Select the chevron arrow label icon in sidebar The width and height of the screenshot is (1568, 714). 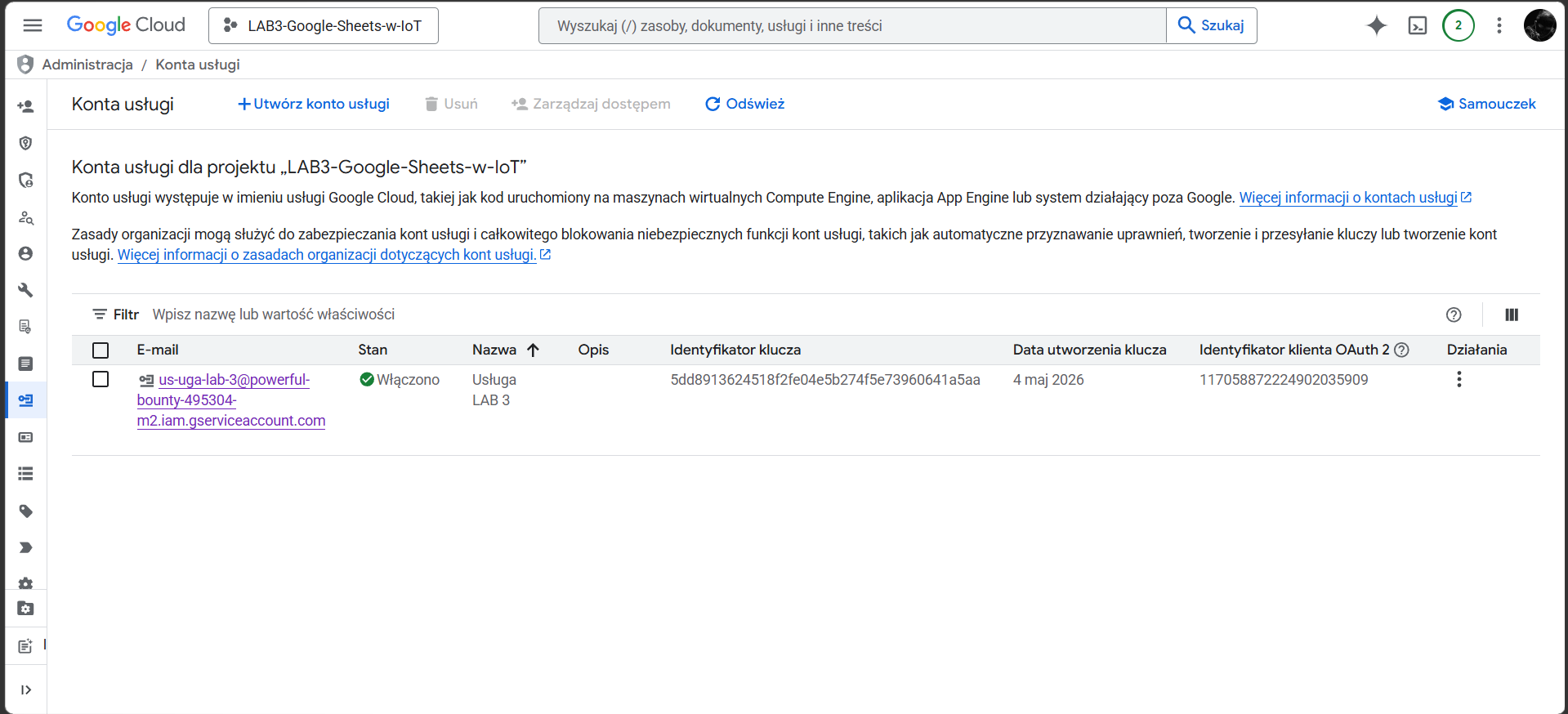pyautogui.click(x=25, y=547)
